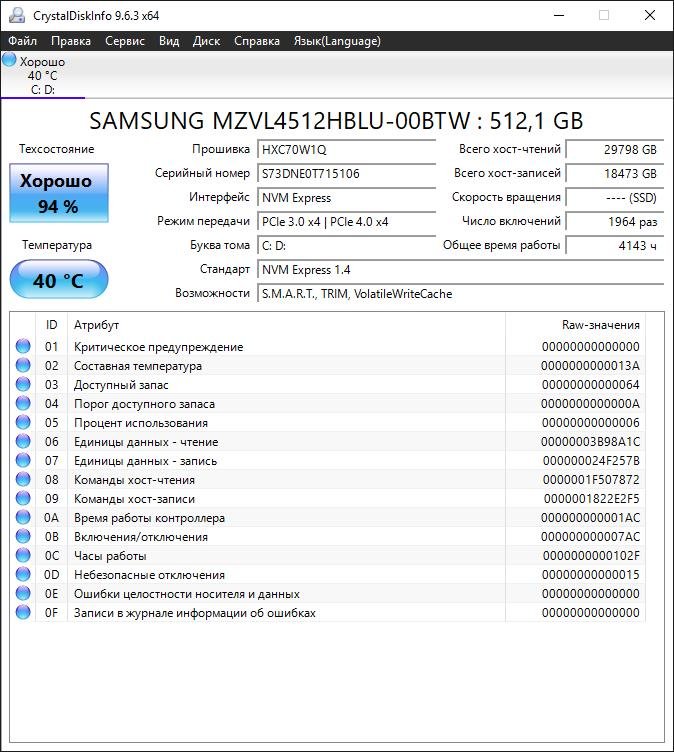Viewport: 674px width, 752px height.
Task: Select the Время работы контроллера row
Action: click(328, 517)
